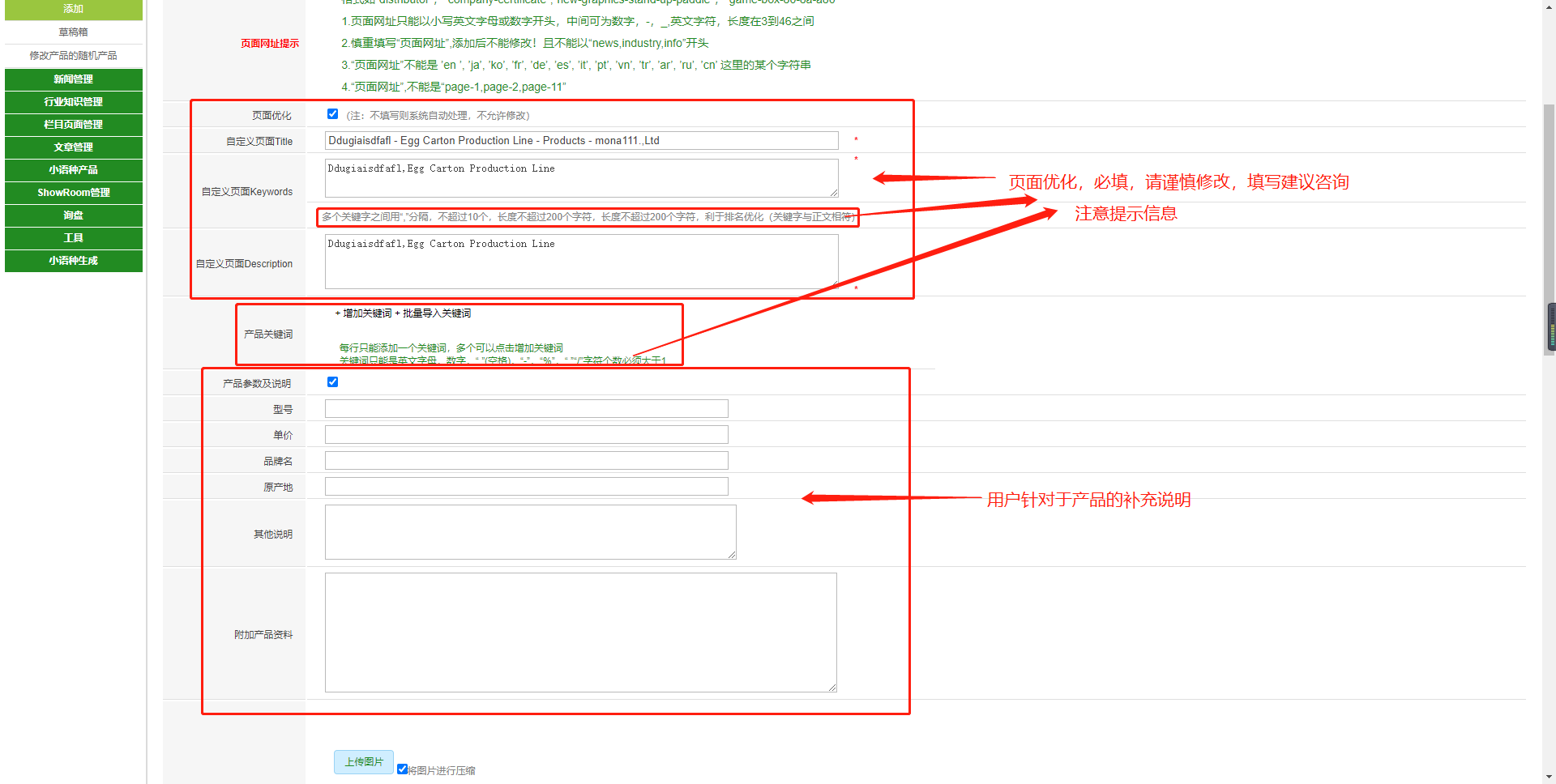Toggle the 产品参数及说明 checkbox
The width and height of the screenshot is (1556, 784).
click(332, 382)
